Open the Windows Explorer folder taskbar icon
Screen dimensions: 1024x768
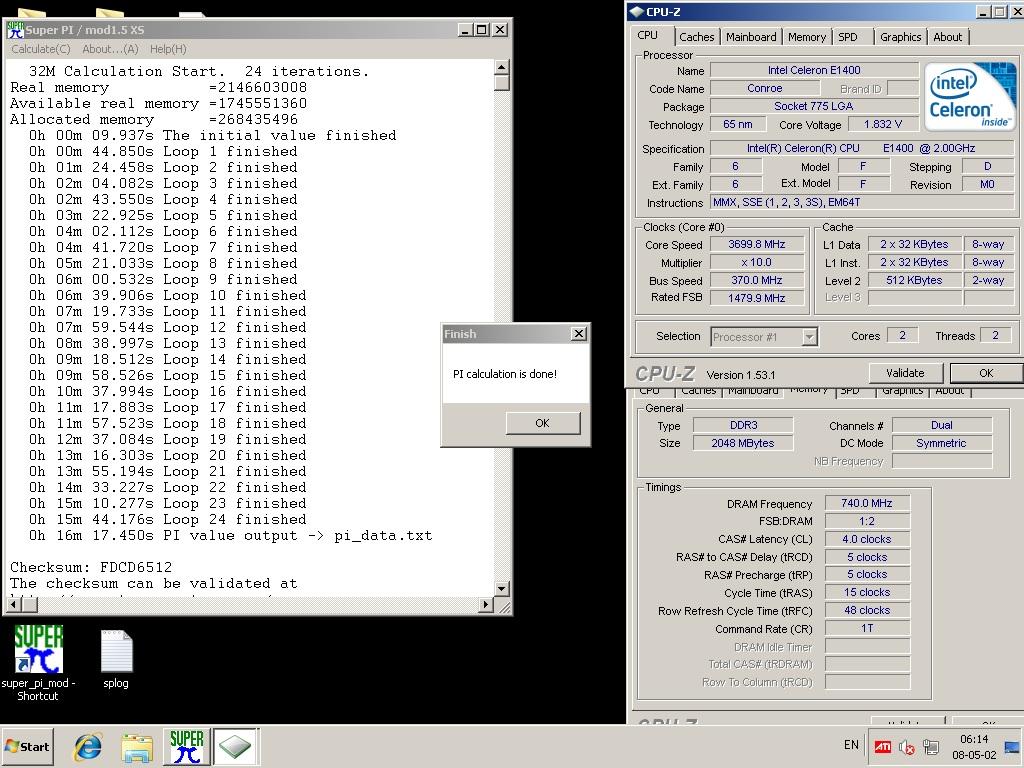[137, 747]
